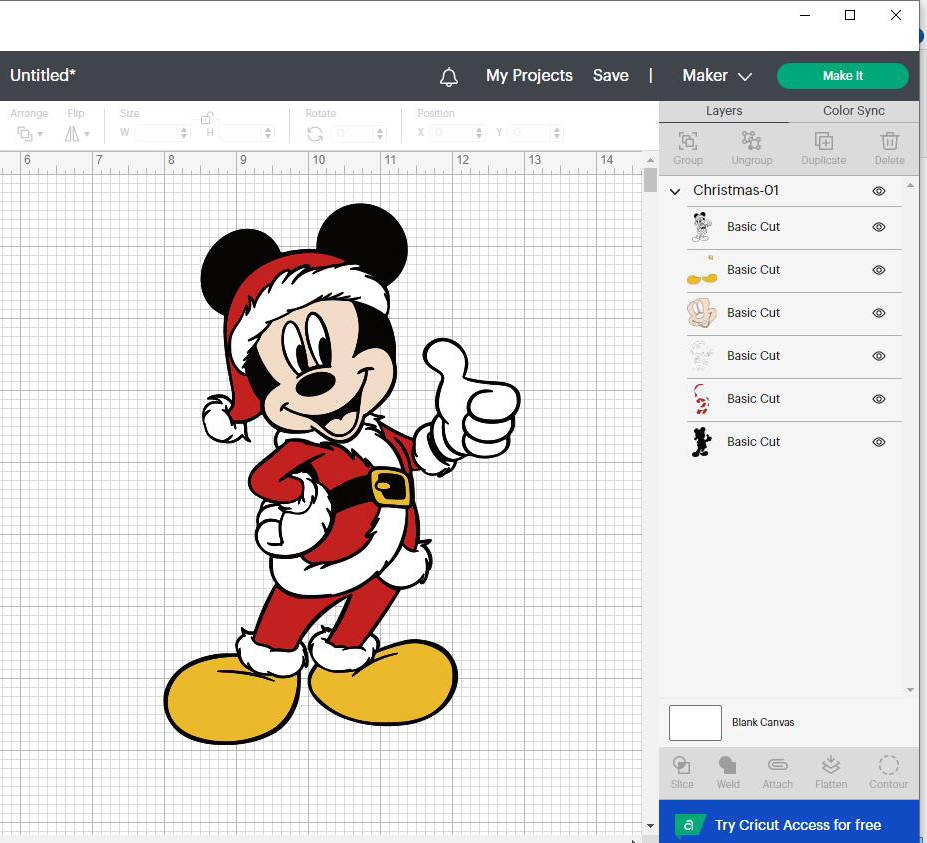The width and height of the screenshot is (927, 843).
Task: Hide the face Basic Cut layer
Action: point(879,313)
